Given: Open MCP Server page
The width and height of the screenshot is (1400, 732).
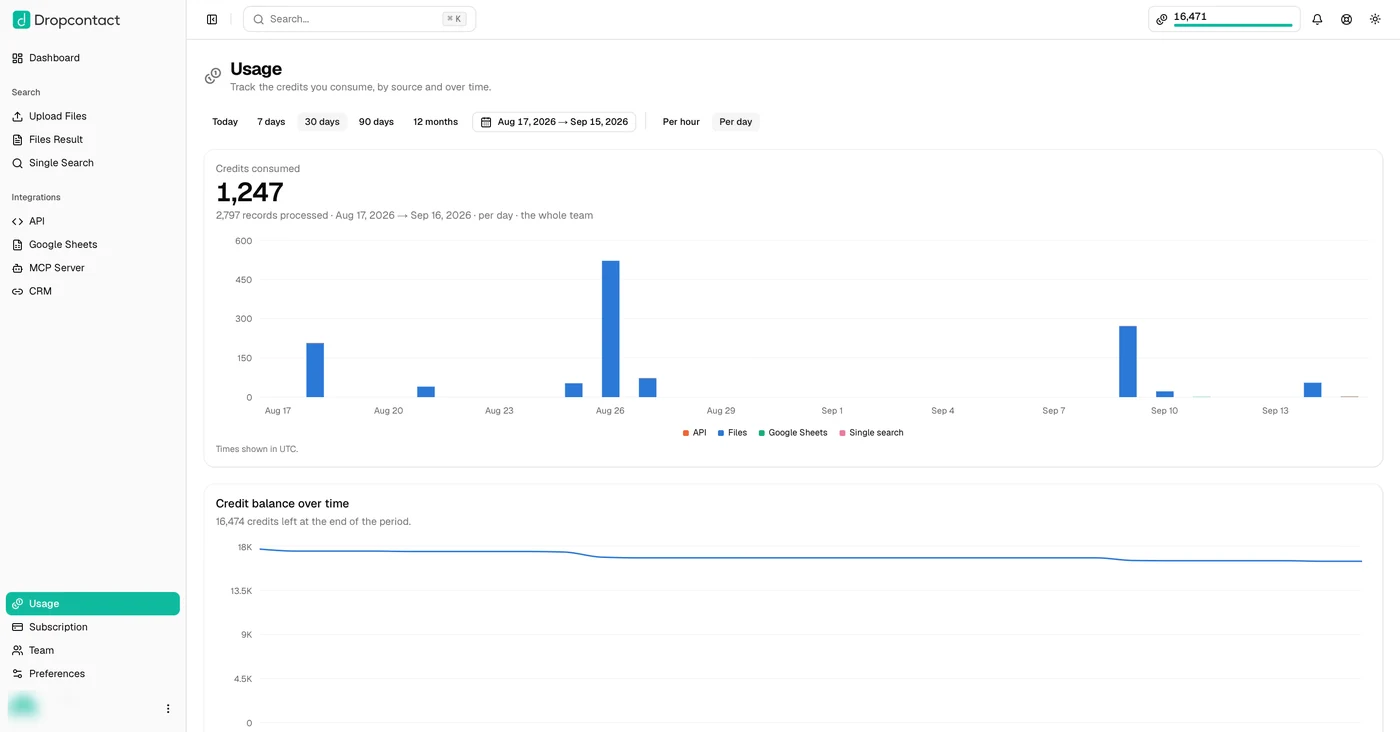Looking at the screenshot, I should 93,268.
